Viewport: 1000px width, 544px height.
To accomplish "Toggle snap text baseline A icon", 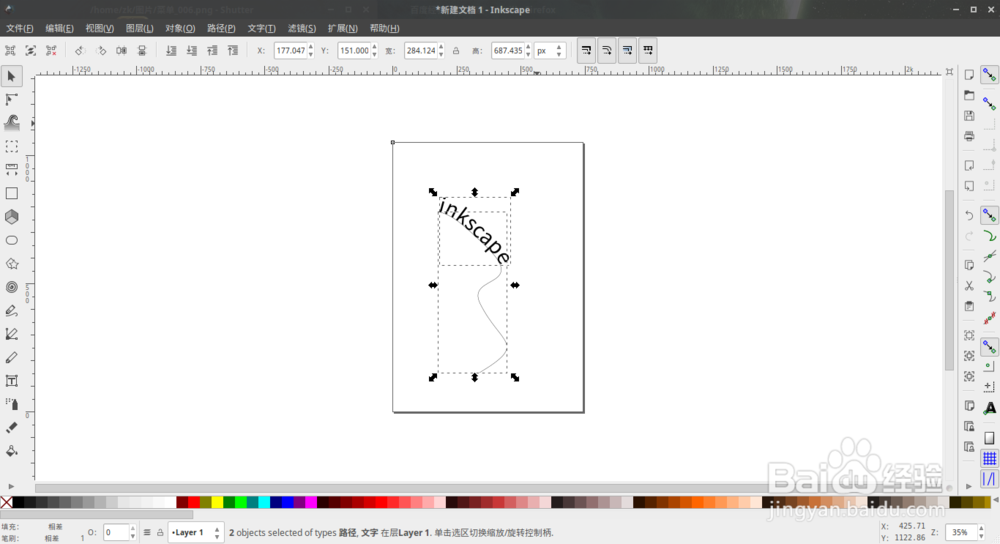I will click(x=989, y=409).
